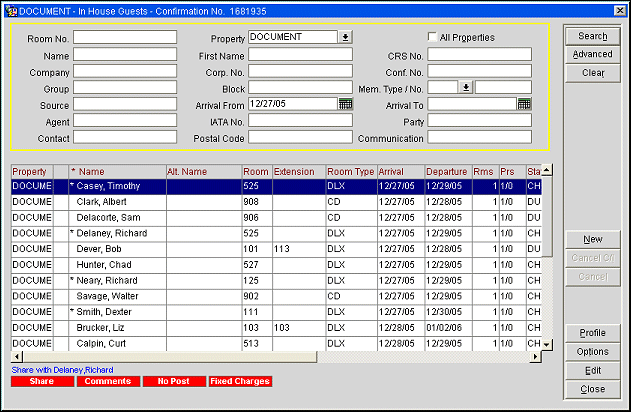Open the Mem. Type dropdown arrow
This screenshot has width=631, height=412.
(465, 87)
